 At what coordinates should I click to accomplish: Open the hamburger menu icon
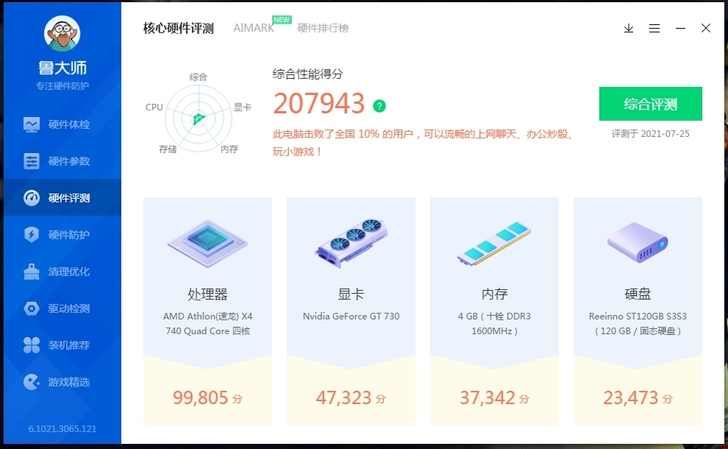coord(654,28)
